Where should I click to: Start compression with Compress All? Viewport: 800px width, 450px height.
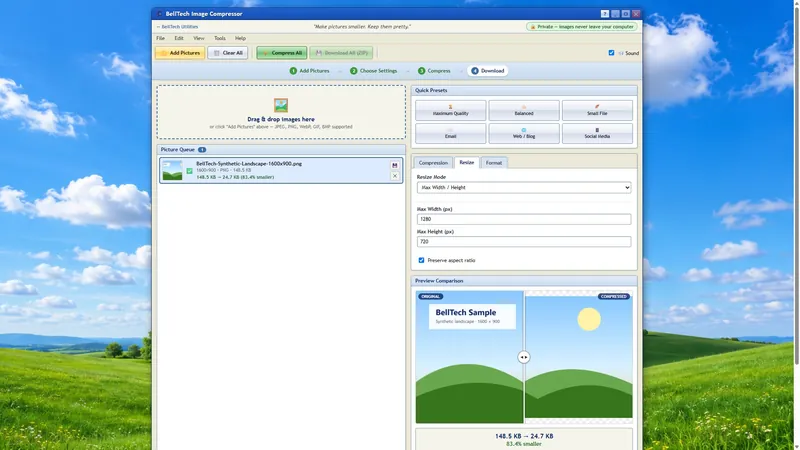pos(282,53)
